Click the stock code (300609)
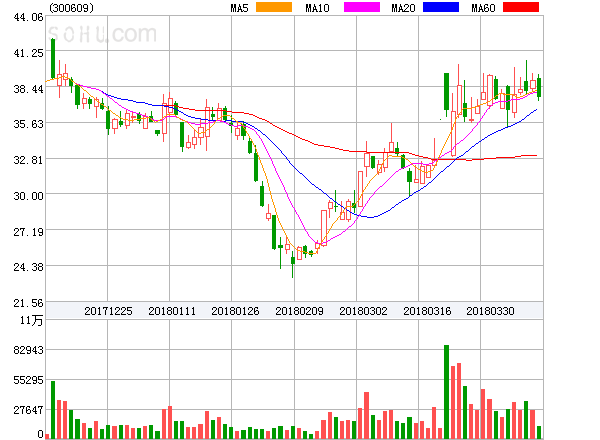This screenshot has width=600, height=440. (72, 8)
